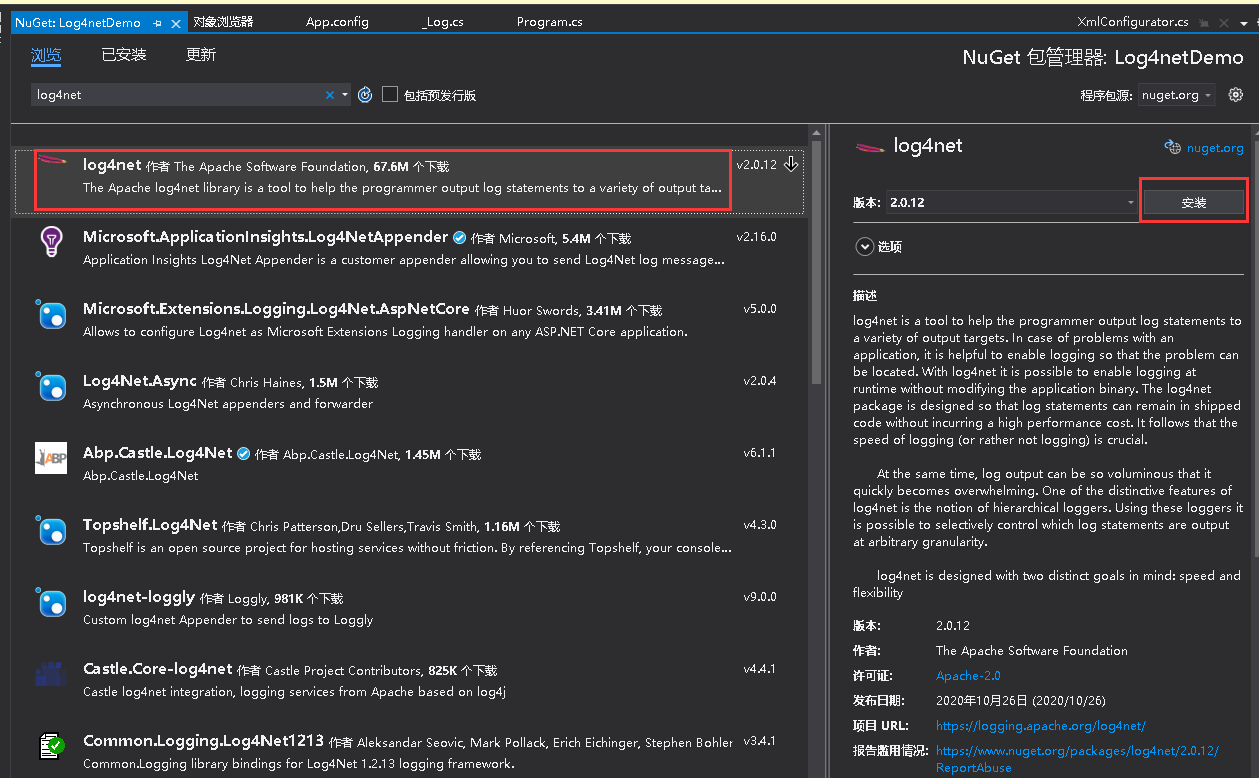Click the log4net search input field
The image size is (1259, 778).
(x=180, y=95)
